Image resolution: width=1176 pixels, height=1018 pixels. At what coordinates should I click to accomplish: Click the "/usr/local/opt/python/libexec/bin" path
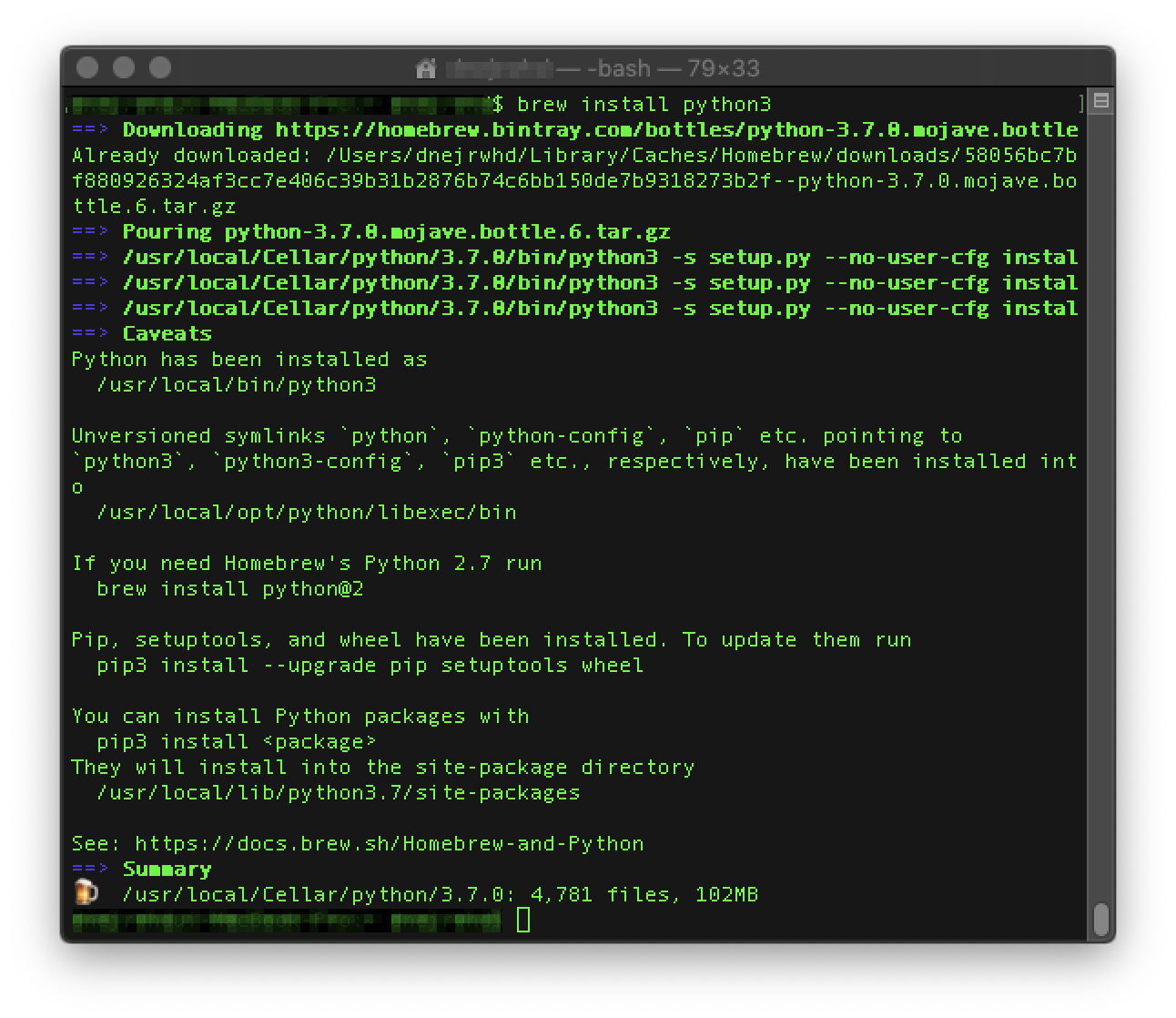coord(307,512)
